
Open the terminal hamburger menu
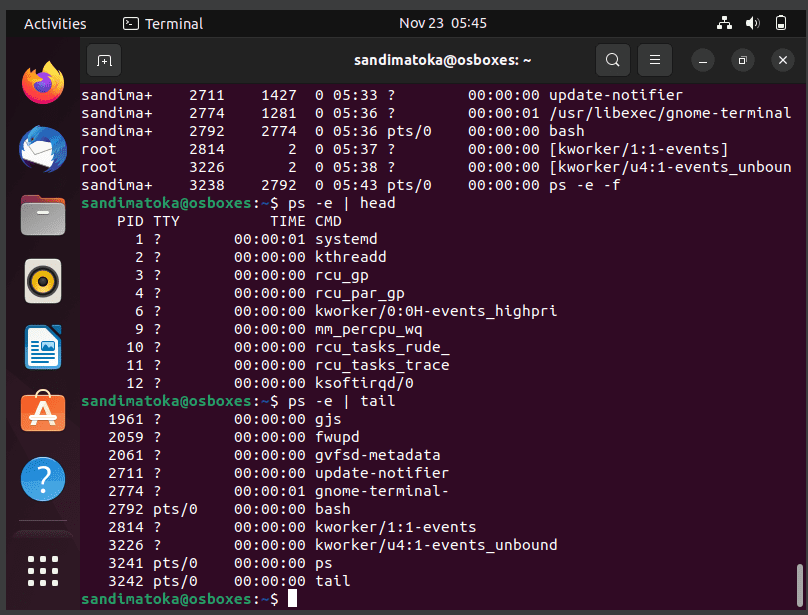click(x=654, y=60)
